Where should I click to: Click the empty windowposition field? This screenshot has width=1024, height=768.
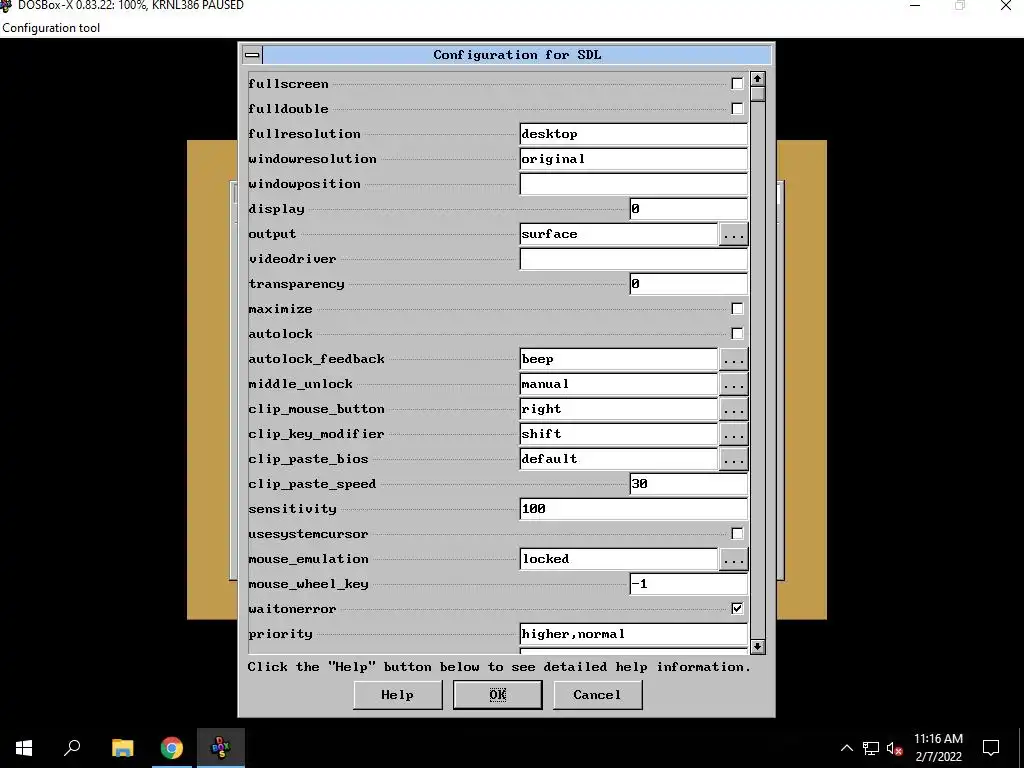click(633, 184)
